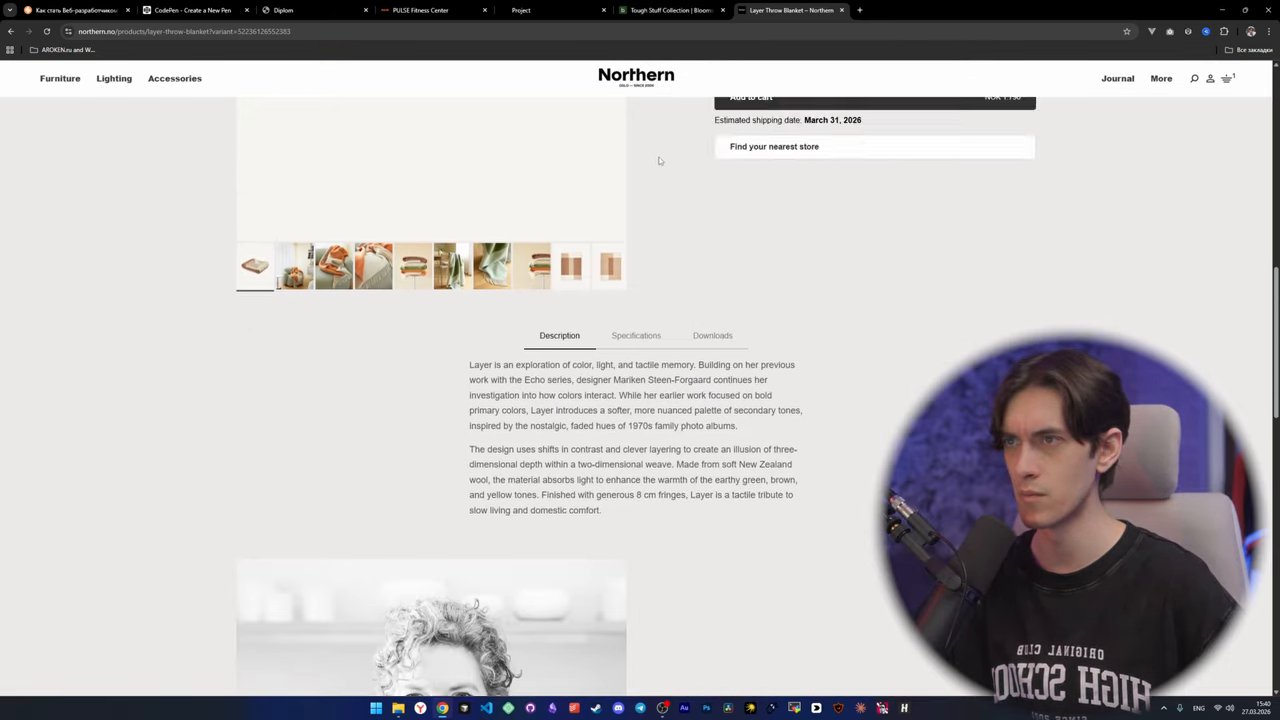1280x720 pixels.
Task: Open volume control in system tray
Action: (1230, 708)
